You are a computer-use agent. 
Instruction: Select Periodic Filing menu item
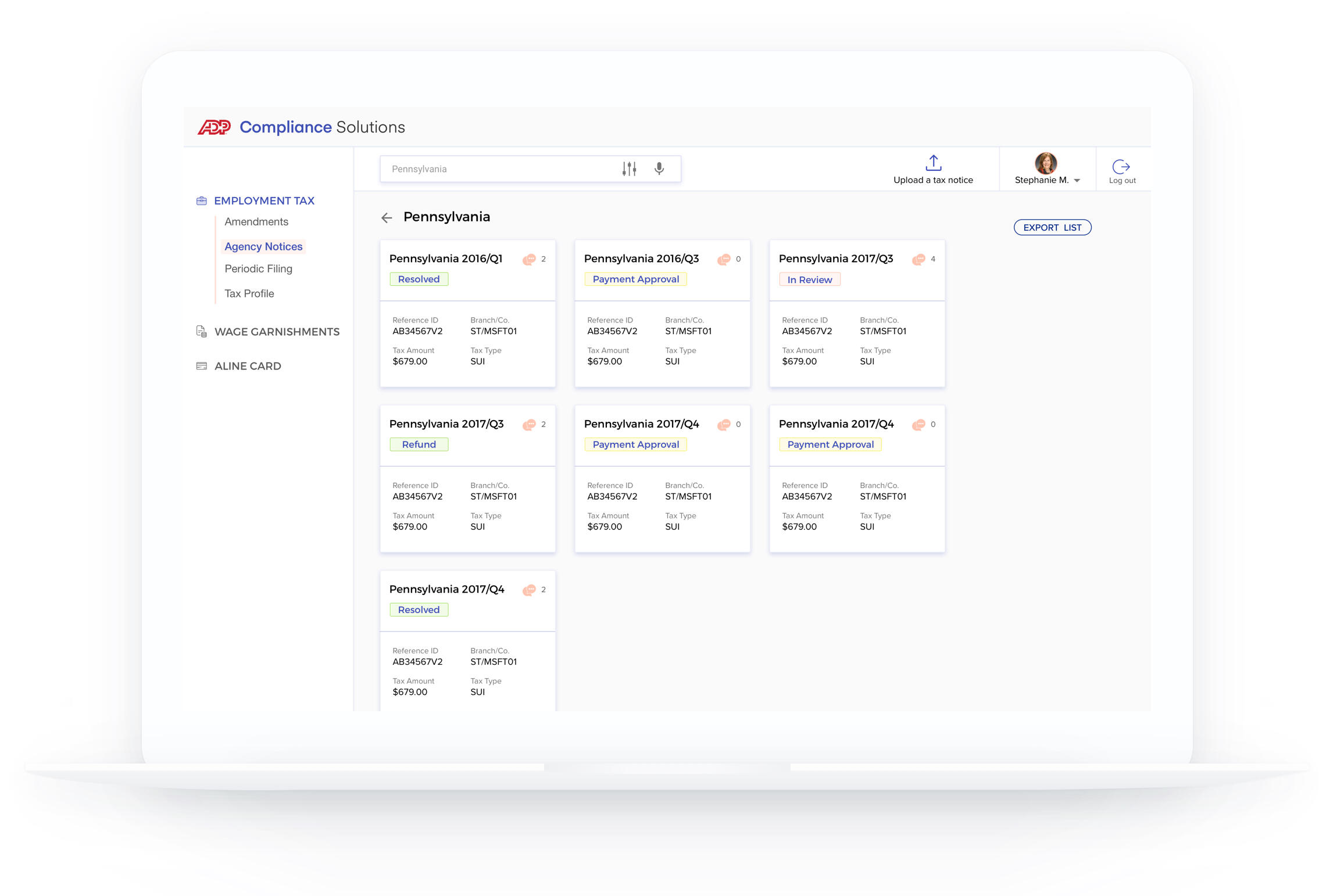pyautogui.click(x=258, y=269)
